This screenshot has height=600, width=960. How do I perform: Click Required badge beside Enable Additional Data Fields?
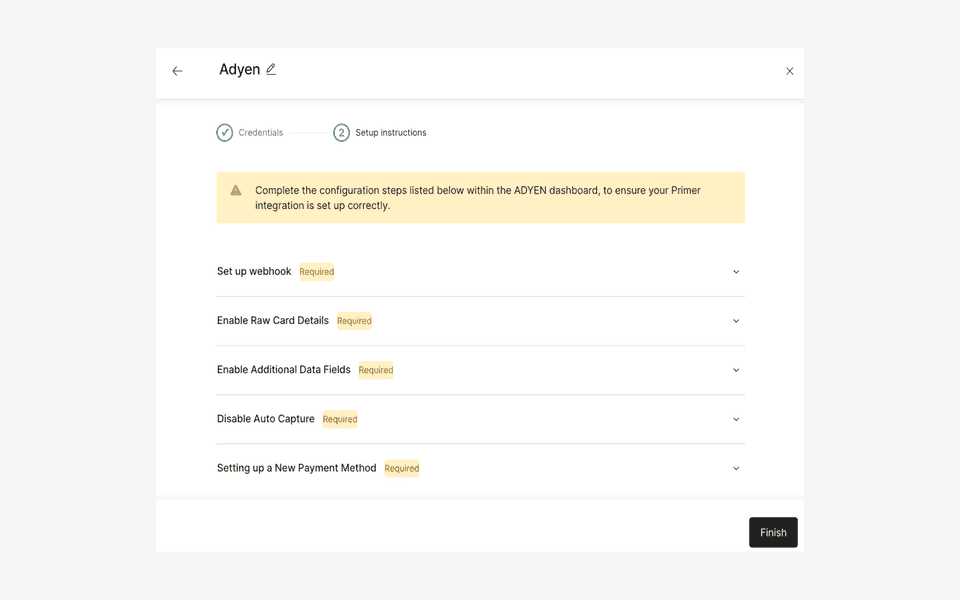pos(376,370)
